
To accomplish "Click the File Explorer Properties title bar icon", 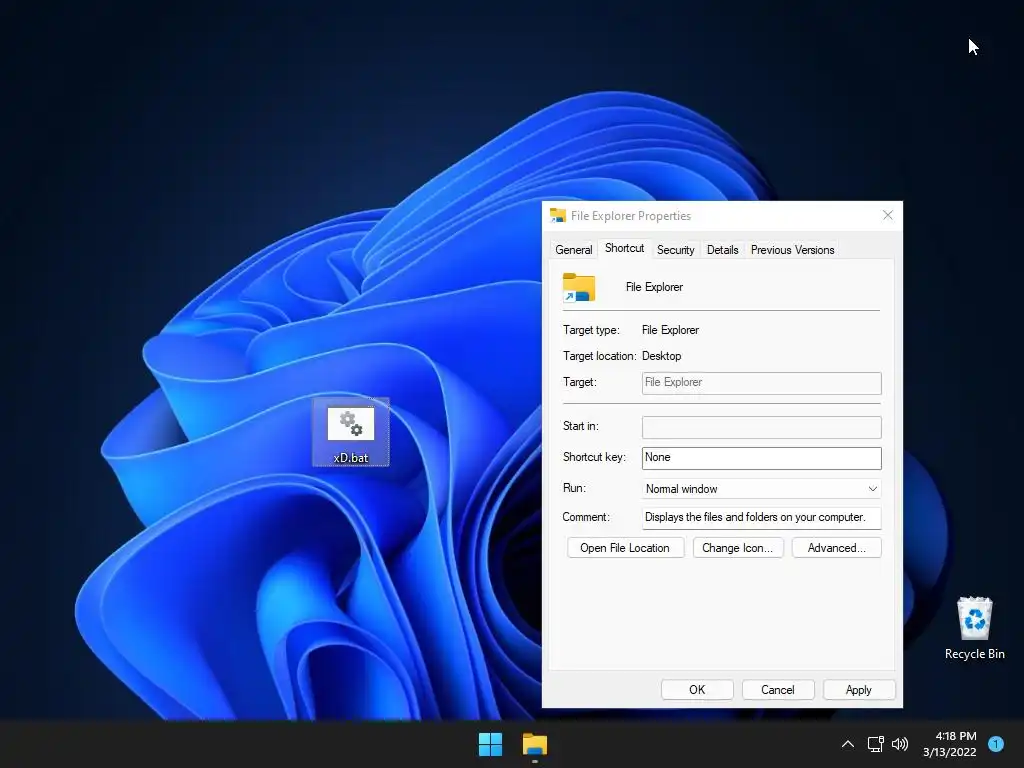I will [558, 216].
